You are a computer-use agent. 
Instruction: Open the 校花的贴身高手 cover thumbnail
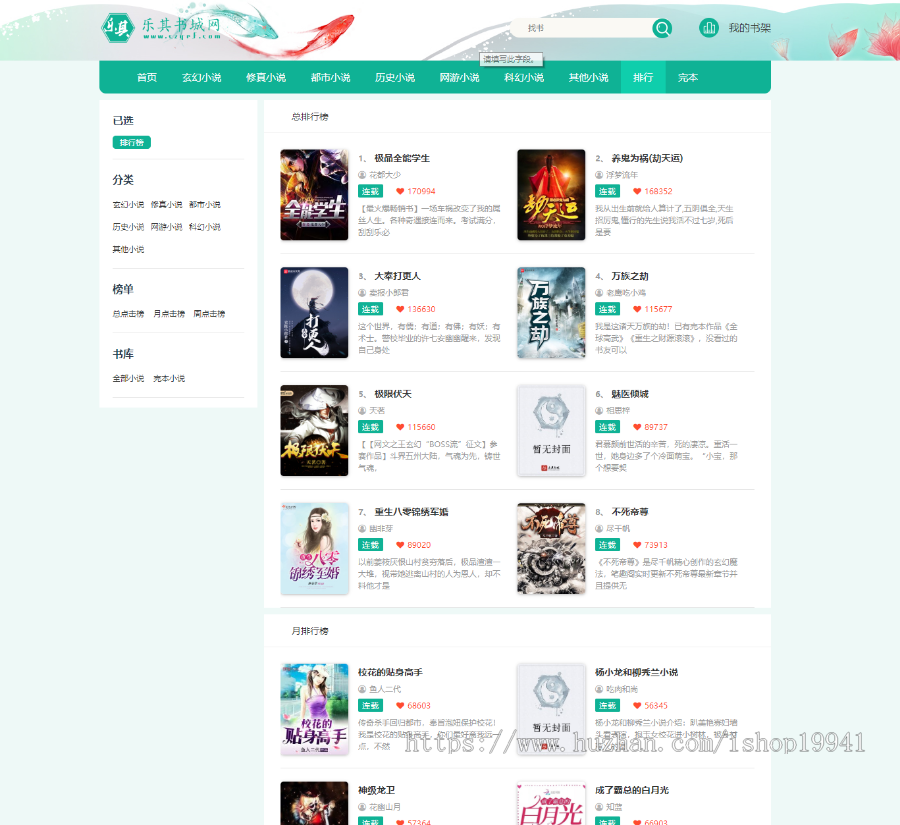pyautogui.click(x=314, y=709)
